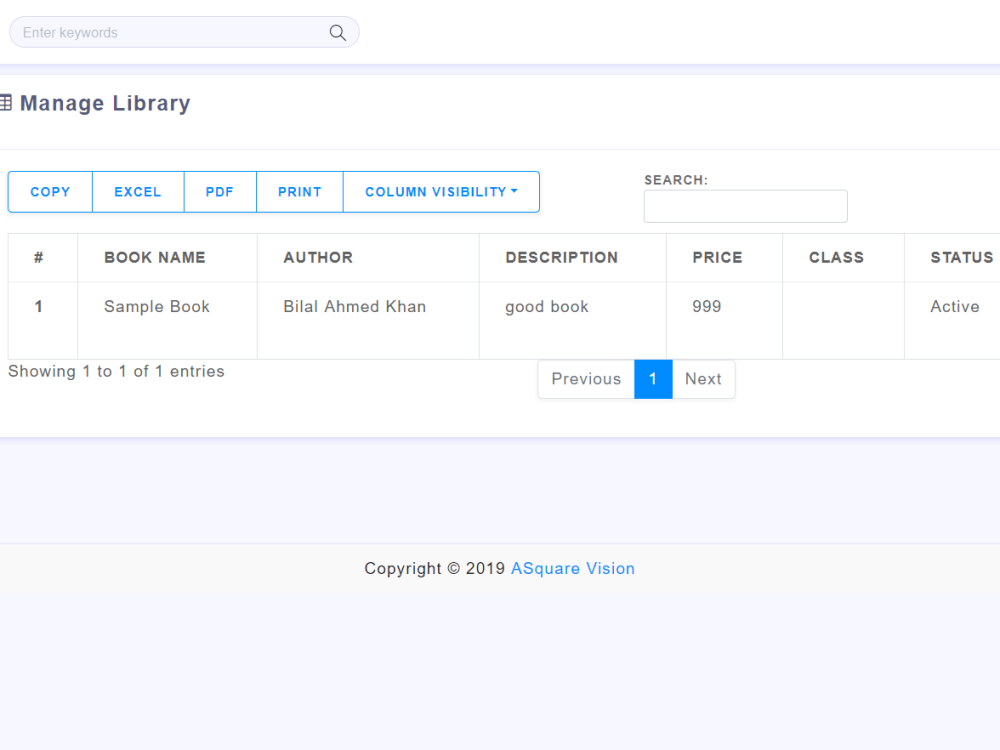This screenshot has width=1000, height=750.
Task: Select the Bilal Ahmed Khan author cell
Action: coord(368,321)
